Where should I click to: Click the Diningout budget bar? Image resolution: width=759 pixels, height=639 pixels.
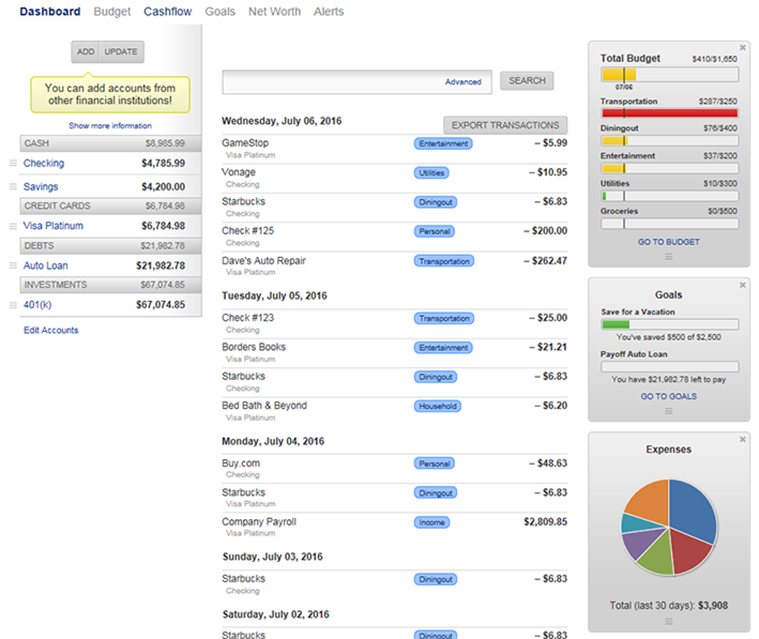pyautogui.click(x=670, y=141)
